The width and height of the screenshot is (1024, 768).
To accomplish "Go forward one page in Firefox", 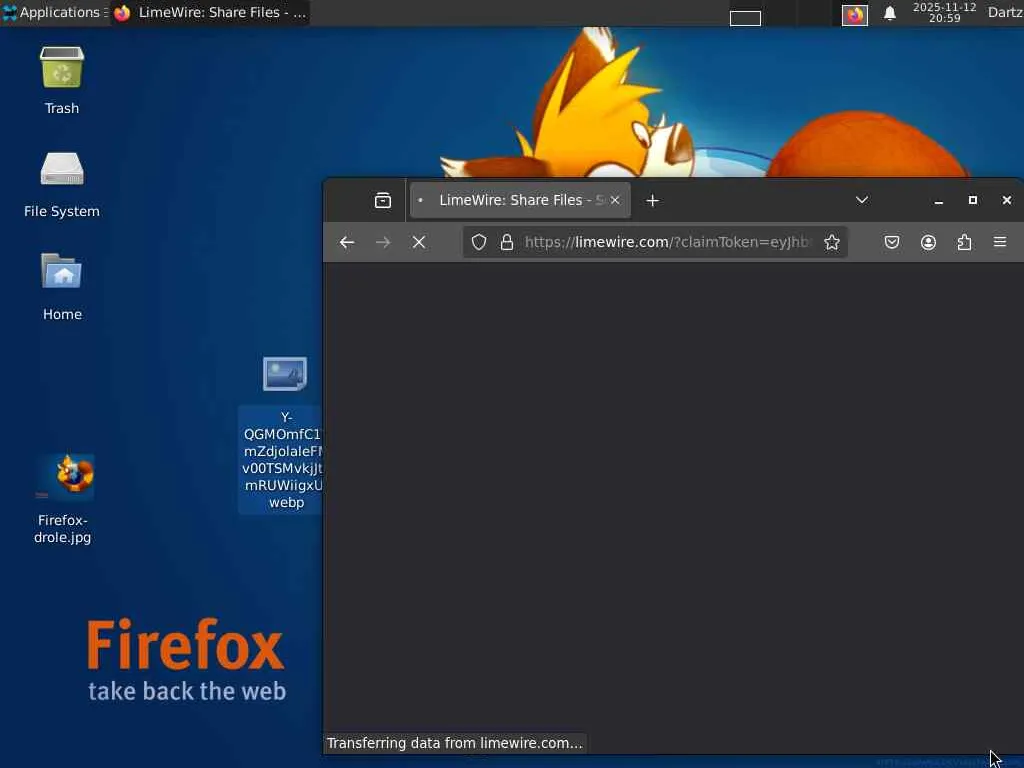I will tap(383, 242).
